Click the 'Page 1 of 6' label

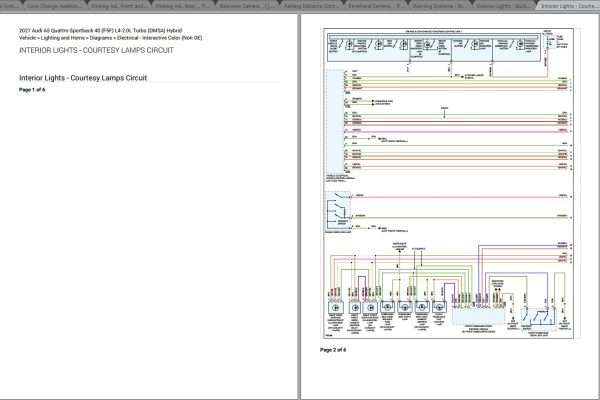click(32, 90)
